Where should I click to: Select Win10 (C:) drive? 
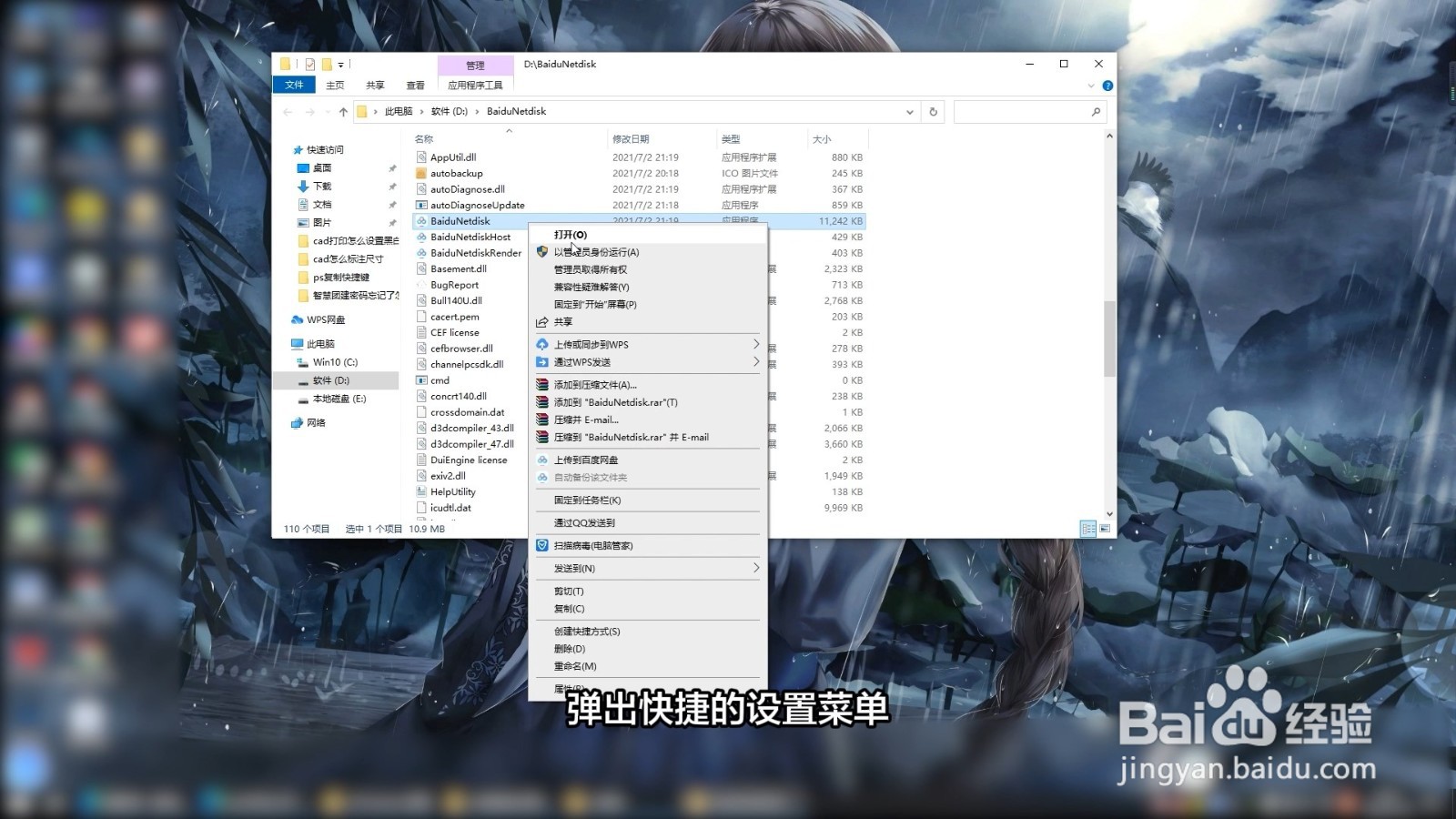tap(335, 362)
